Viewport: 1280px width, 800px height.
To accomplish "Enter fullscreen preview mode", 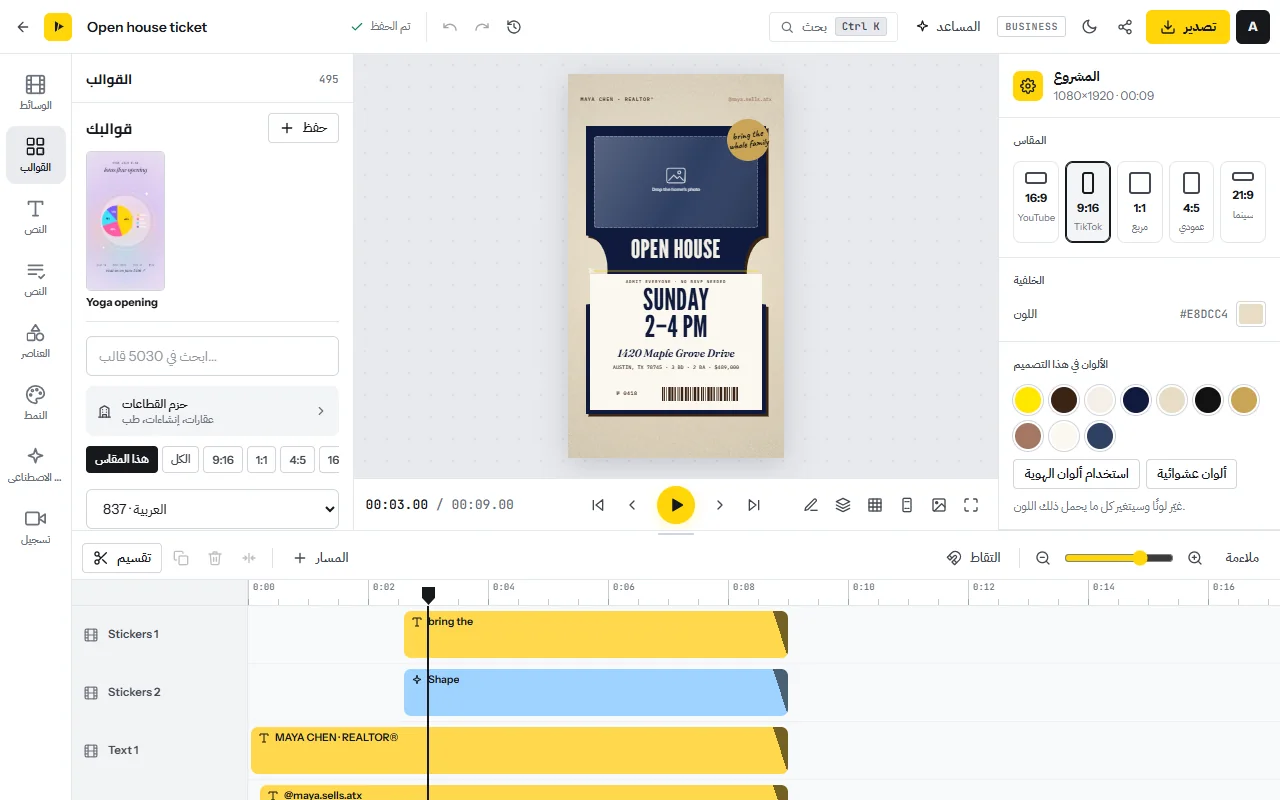I will point(971,505).
